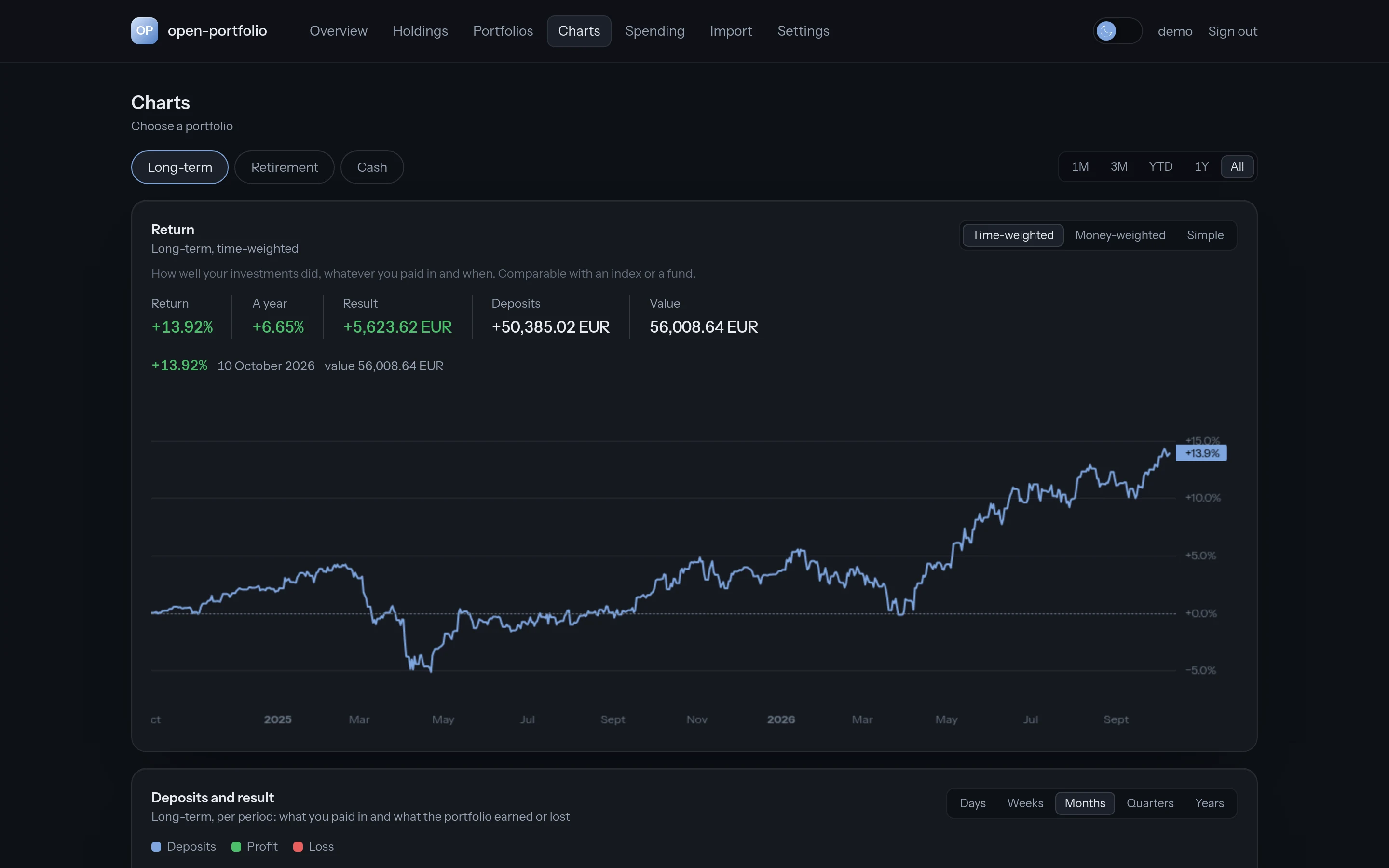
Task: Group deposits by Days
Action: tap(972, 803)
